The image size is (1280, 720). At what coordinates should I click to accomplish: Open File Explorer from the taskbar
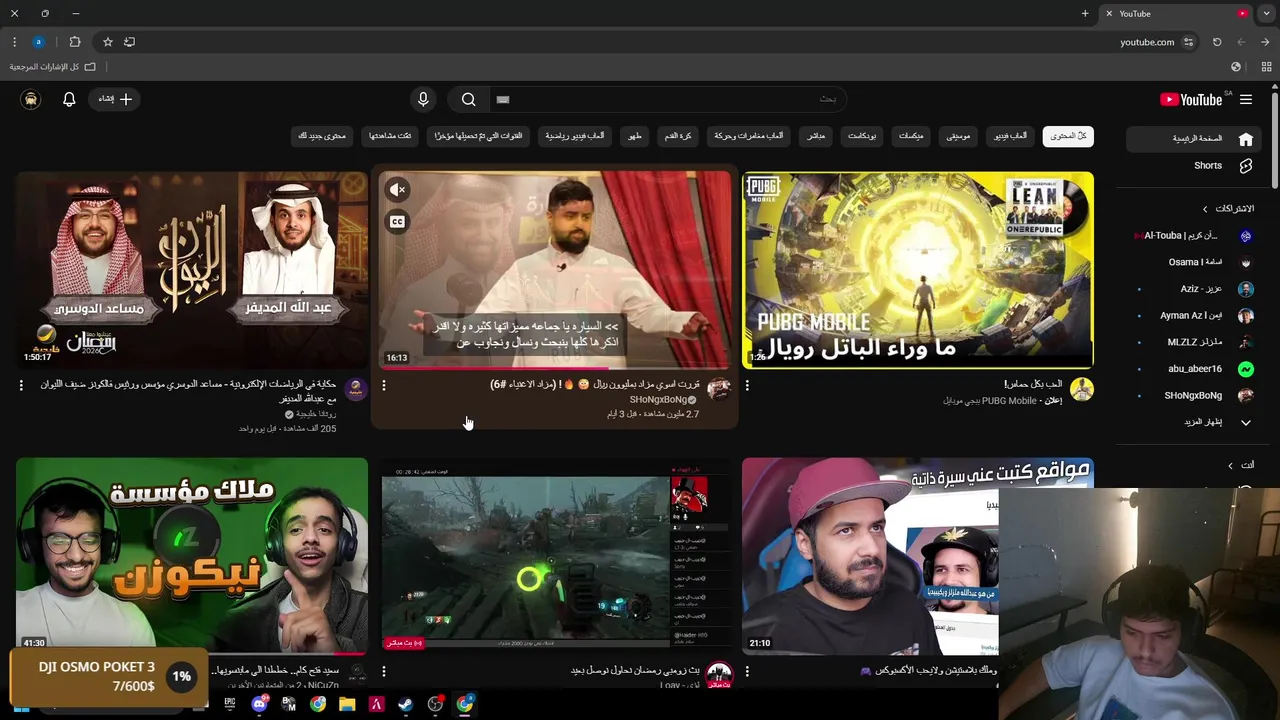[347, 704]
